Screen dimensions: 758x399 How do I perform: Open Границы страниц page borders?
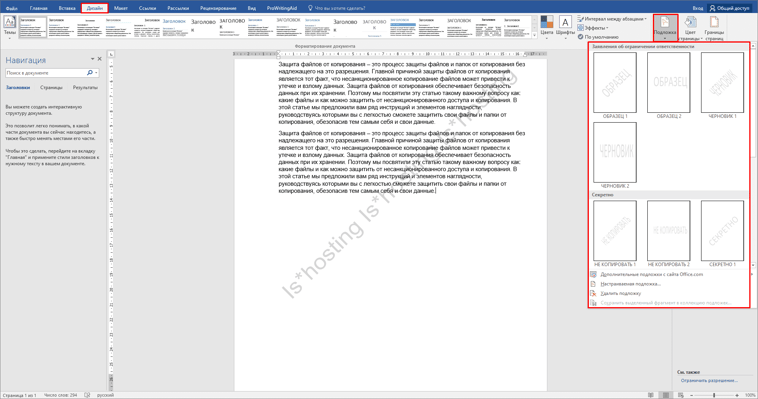[x=714, y=28]
